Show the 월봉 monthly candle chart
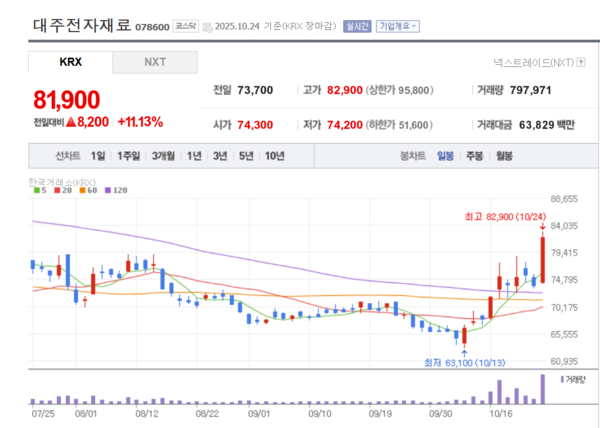 pyautogui.click(x=504, y=156)
